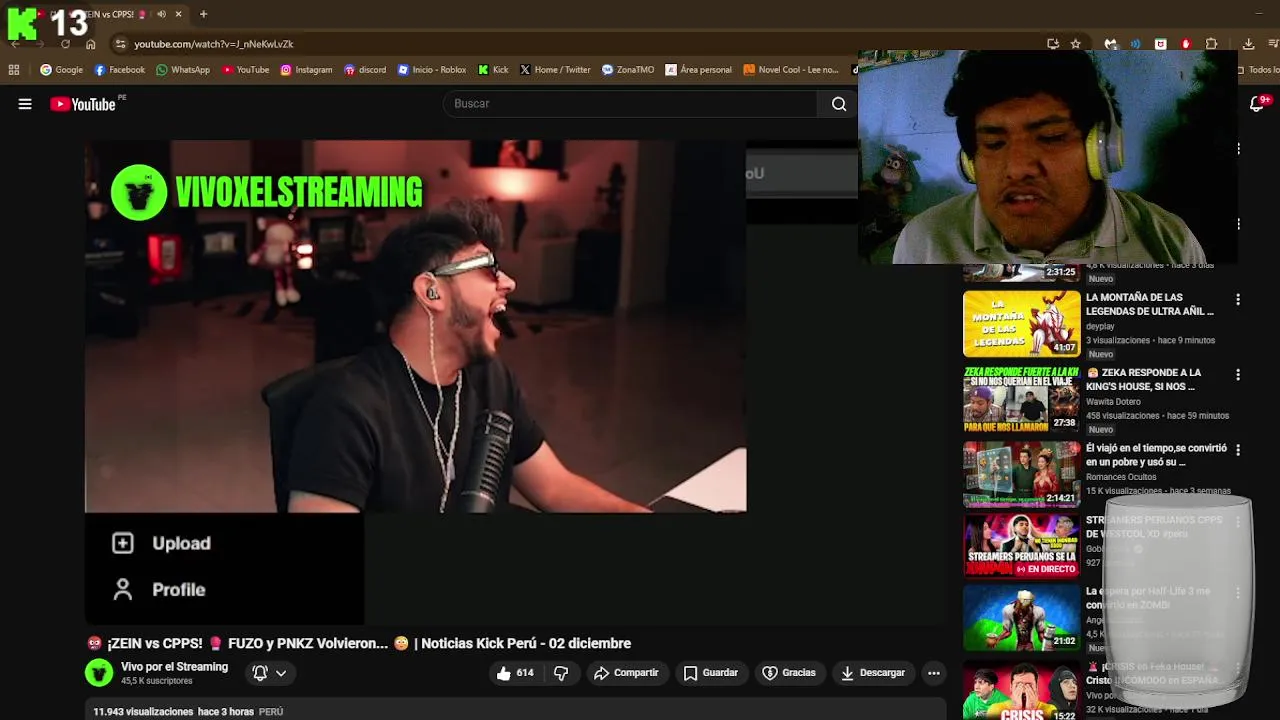Click the Descargar download button
This screenshot has width=1280, height=720.
pyautogui.click(x=873, y=673)
